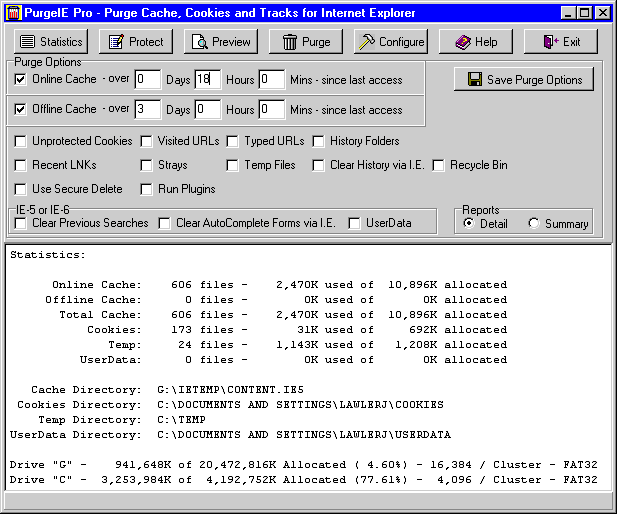Click the floppy disk save icon

[x=475, y=79]
